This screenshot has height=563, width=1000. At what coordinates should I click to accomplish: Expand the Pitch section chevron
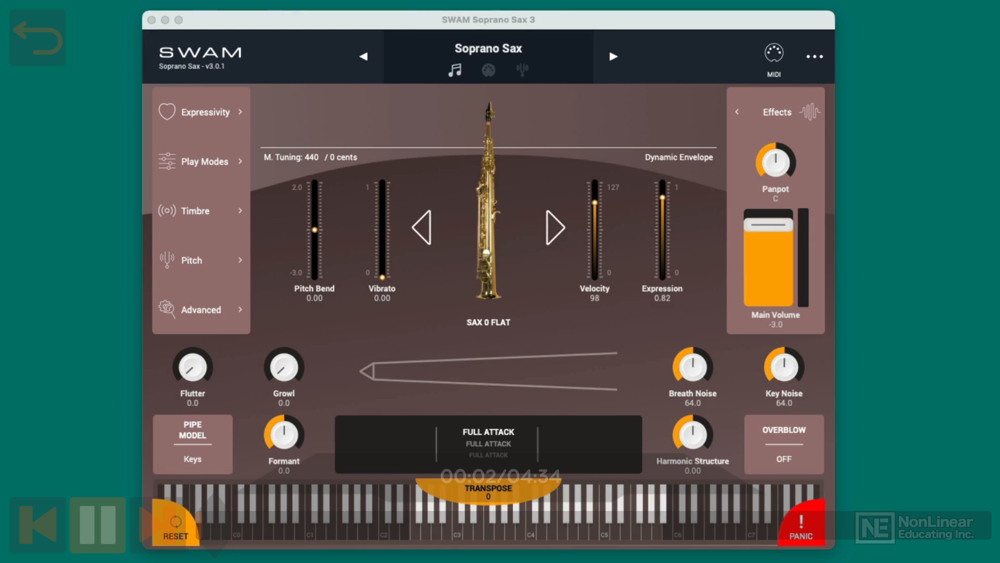tap(240, 260)
